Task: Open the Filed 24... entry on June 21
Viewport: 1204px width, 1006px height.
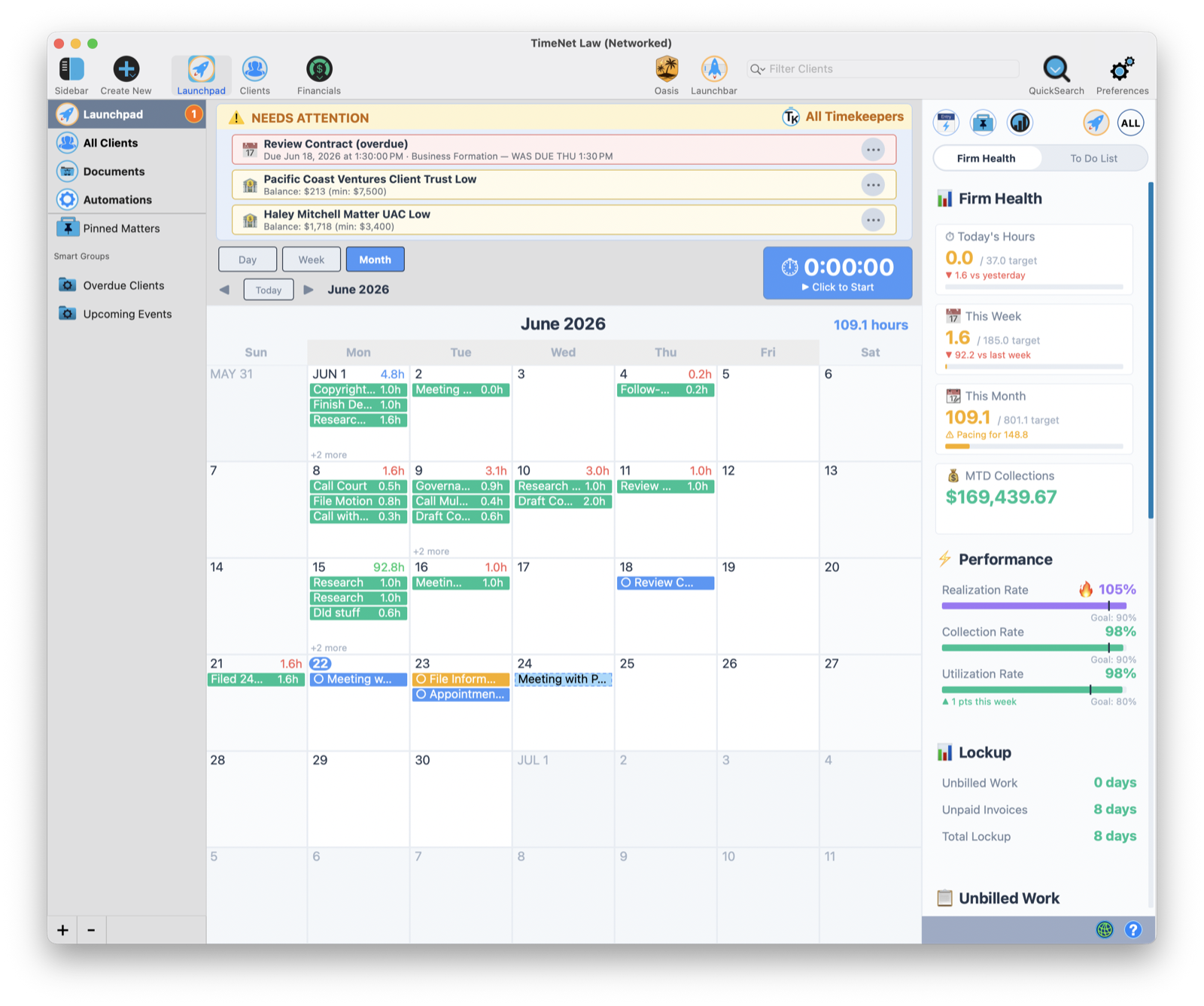Action: (256, 679)
